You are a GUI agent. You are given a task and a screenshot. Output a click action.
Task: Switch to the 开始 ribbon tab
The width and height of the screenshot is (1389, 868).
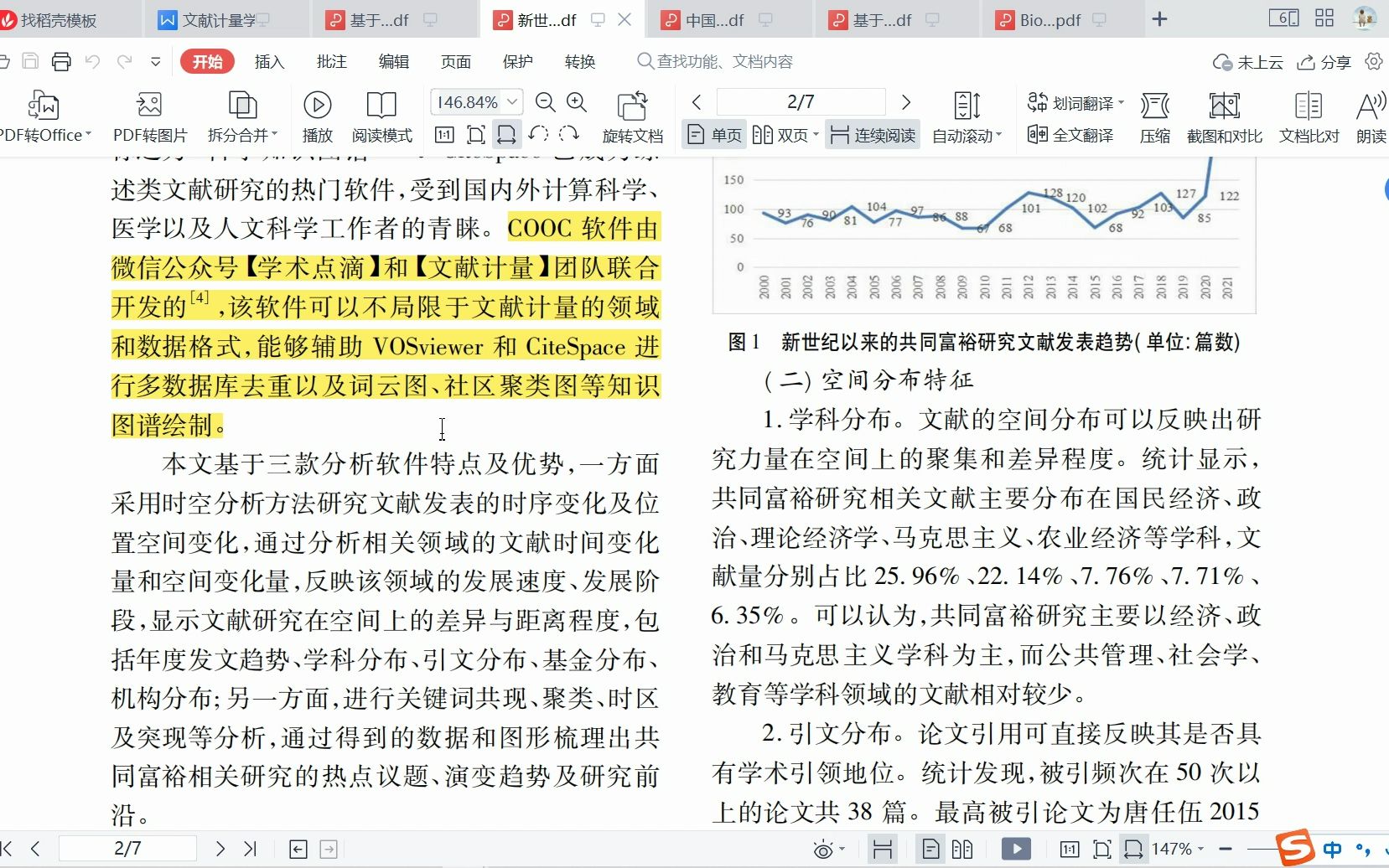pos(206,61)
